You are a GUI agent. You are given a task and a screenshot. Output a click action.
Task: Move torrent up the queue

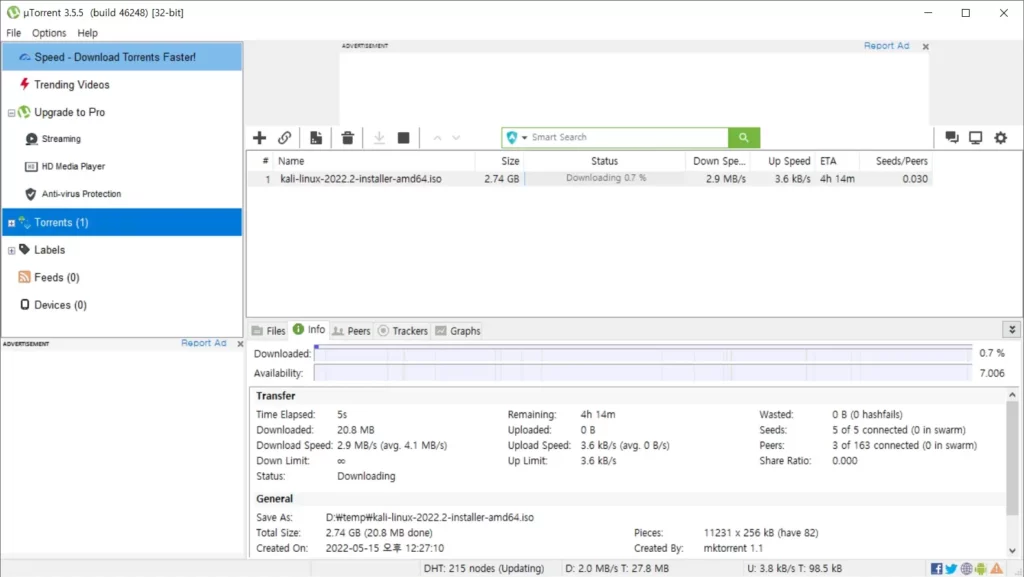coord(438,138)
